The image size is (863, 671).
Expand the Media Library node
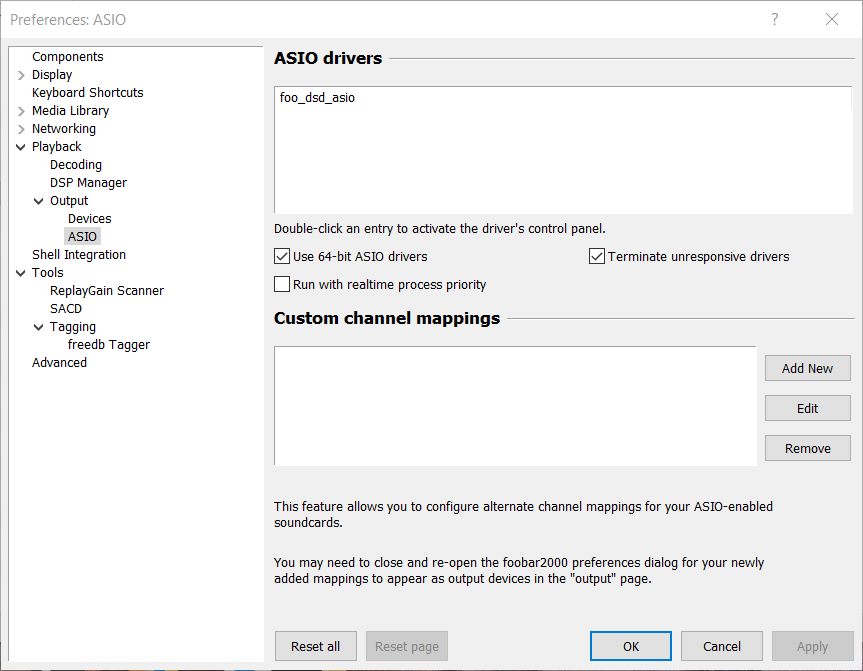click(22, 111)
